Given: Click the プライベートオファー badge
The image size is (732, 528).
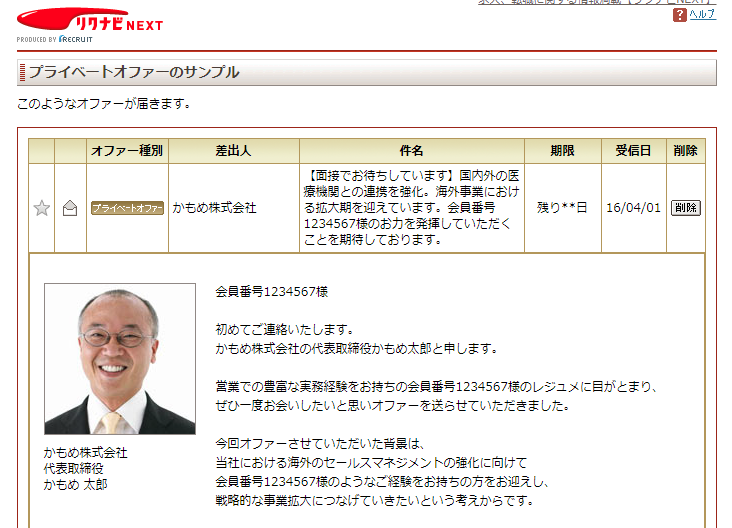Looking at the screenshot, I should pyautogui.click(x=127, y=208).
